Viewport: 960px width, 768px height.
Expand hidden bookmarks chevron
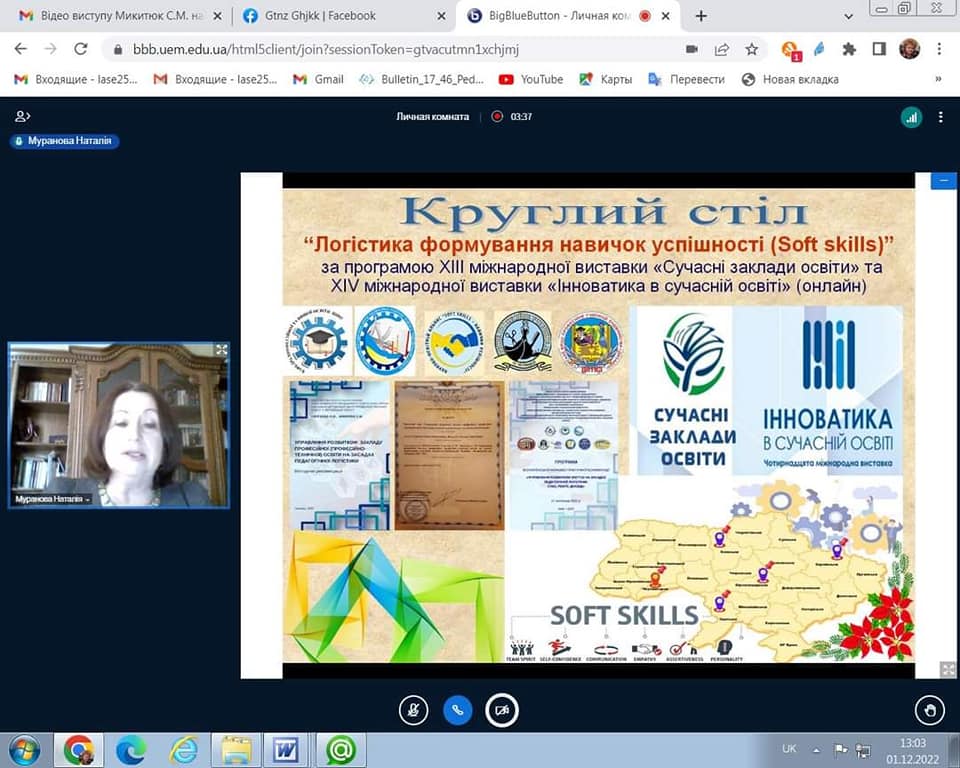point(938,79)
